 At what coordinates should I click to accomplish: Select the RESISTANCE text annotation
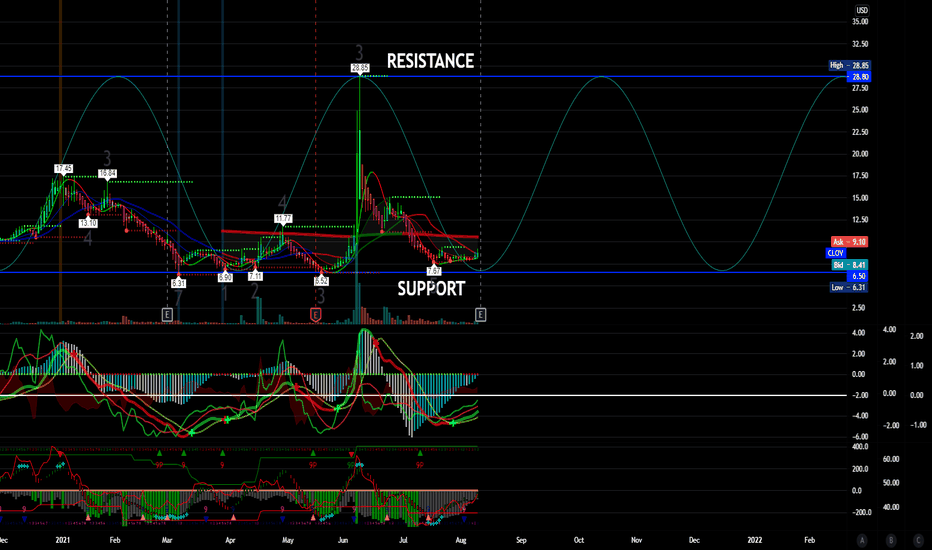coord(430,61)
